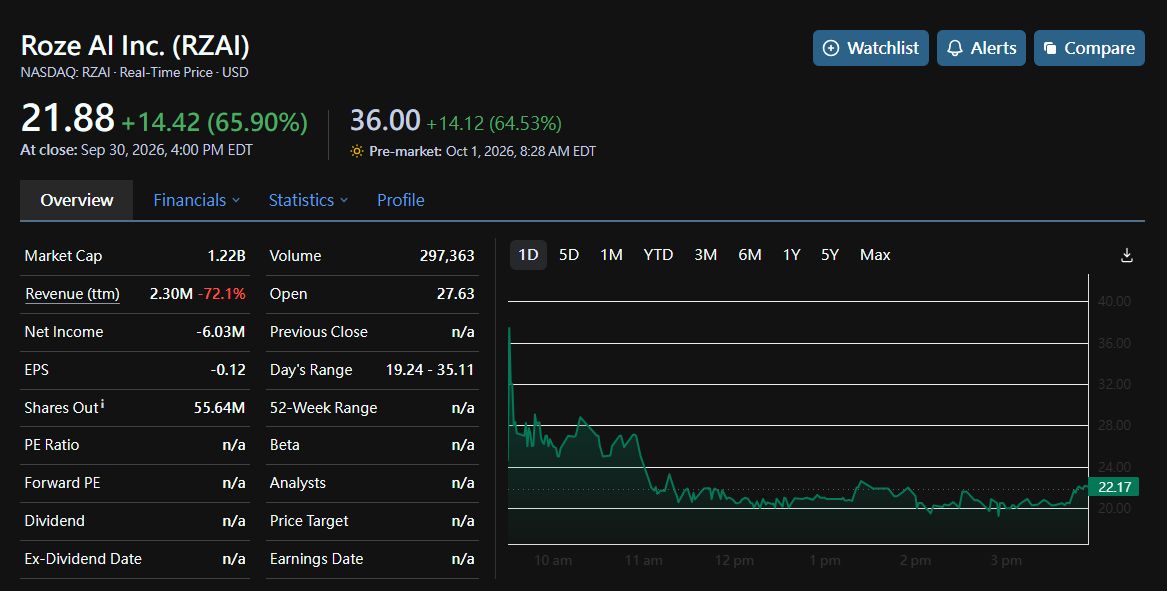Click the Price Target label

(309, 521)
